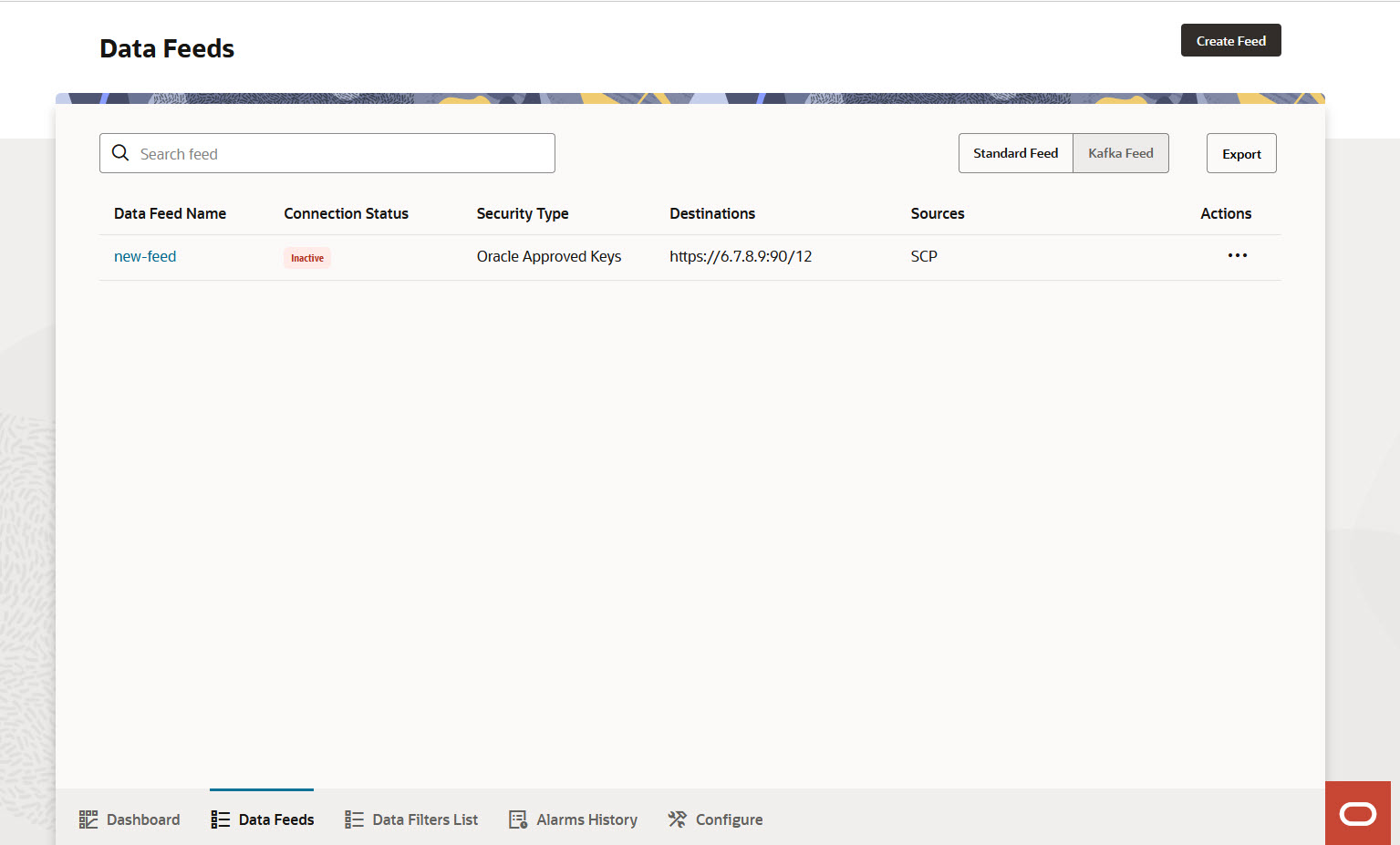Screen dimensions: 1400x845
Task: Select the Dashboard grid icon
Action: [x=88, y=819]
